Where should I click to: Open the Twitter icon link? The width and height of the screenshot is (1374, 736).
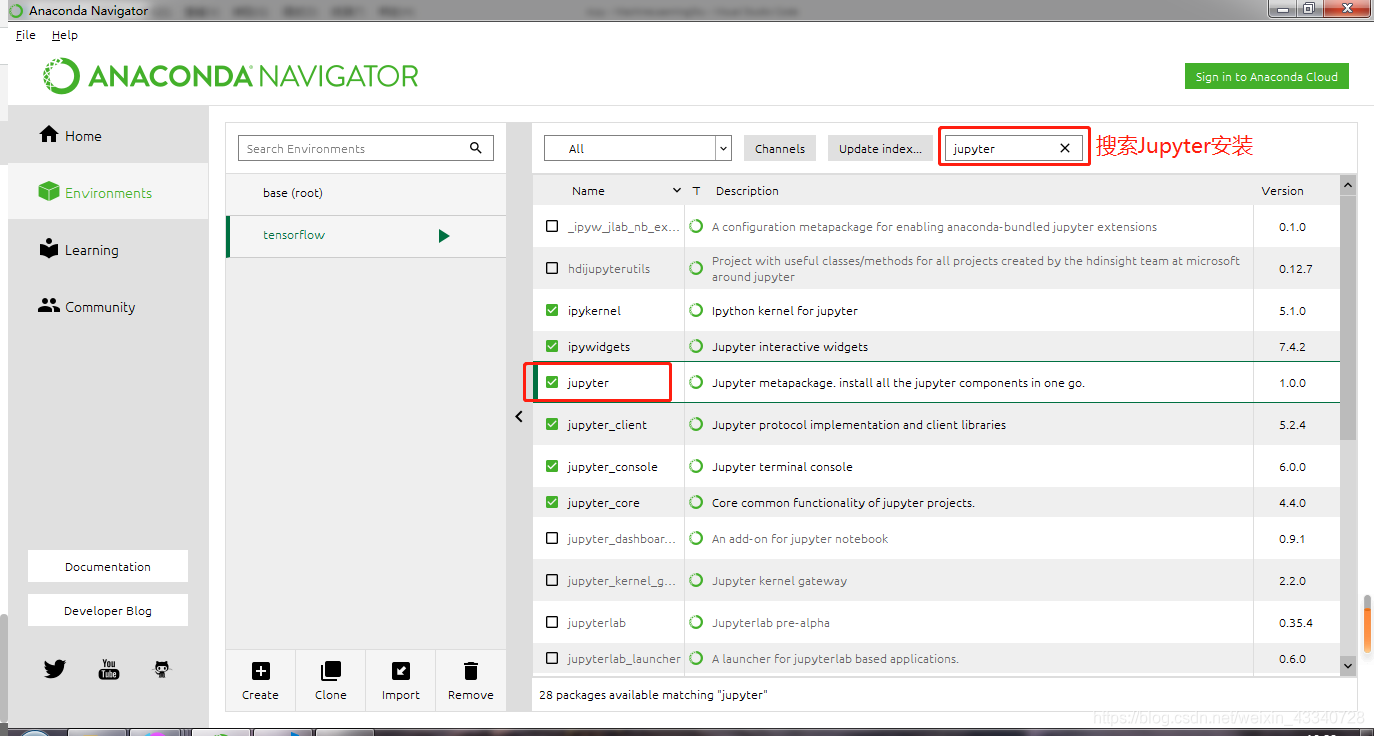(55, 669)
